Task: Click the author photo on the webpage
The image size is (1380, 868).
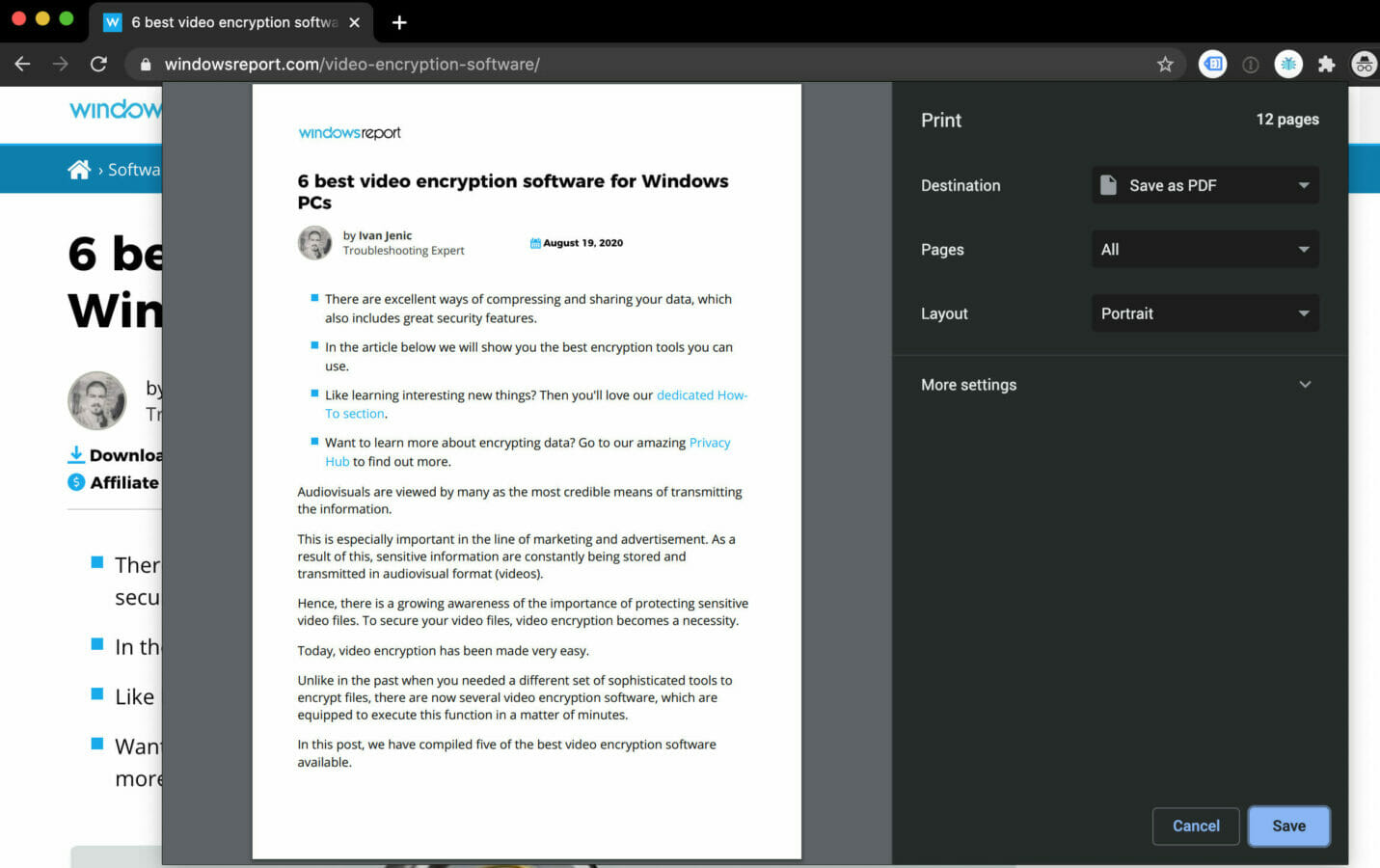Action: click(x=96, y=400)
